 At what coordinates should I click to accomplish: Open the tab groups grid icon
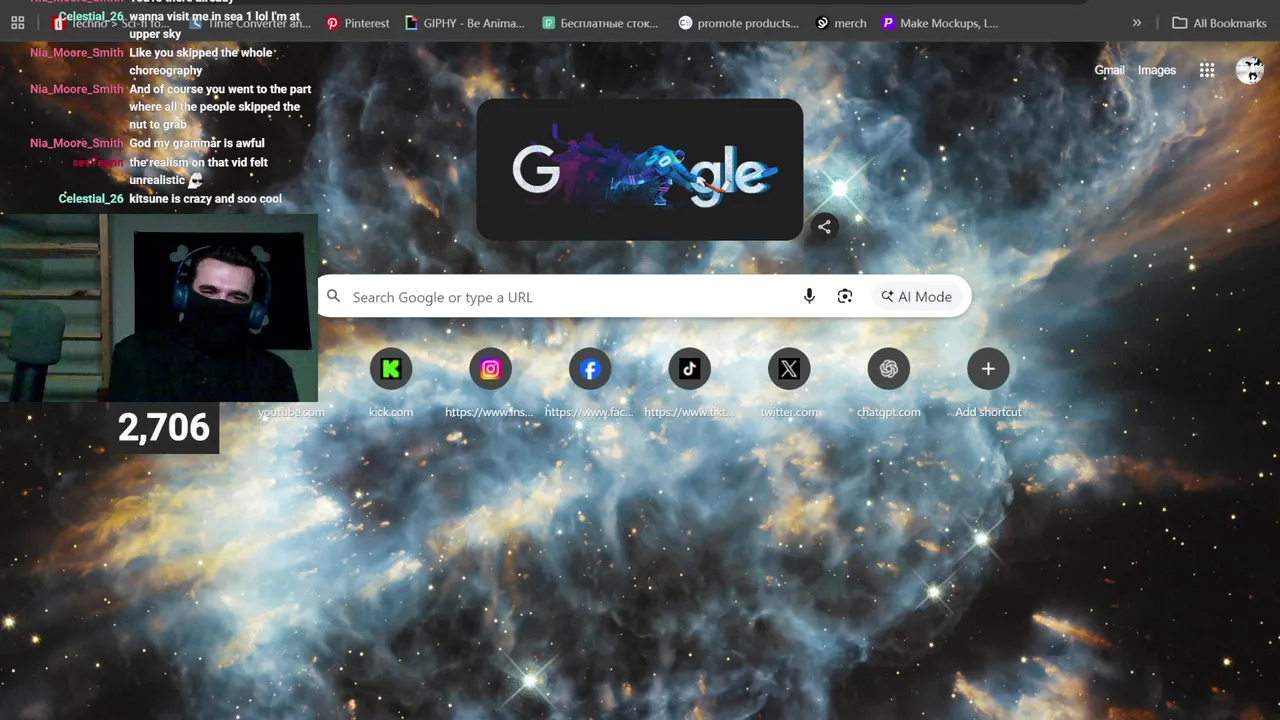[18, 23]
